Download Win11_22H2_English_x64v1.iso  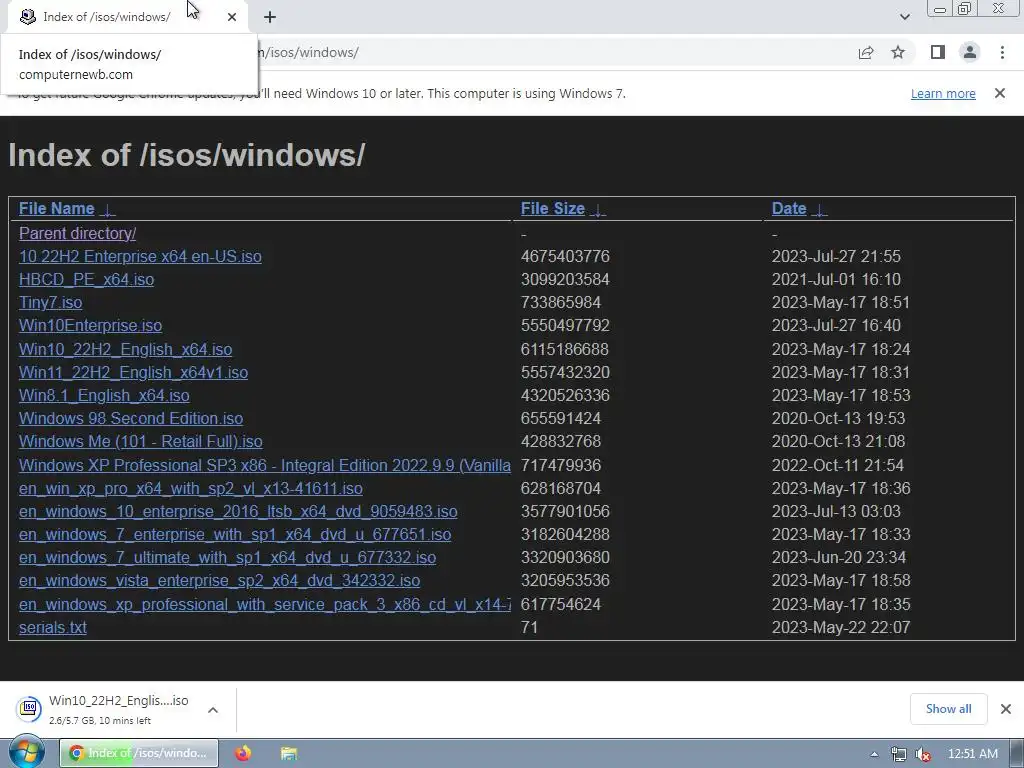[133, 372]
